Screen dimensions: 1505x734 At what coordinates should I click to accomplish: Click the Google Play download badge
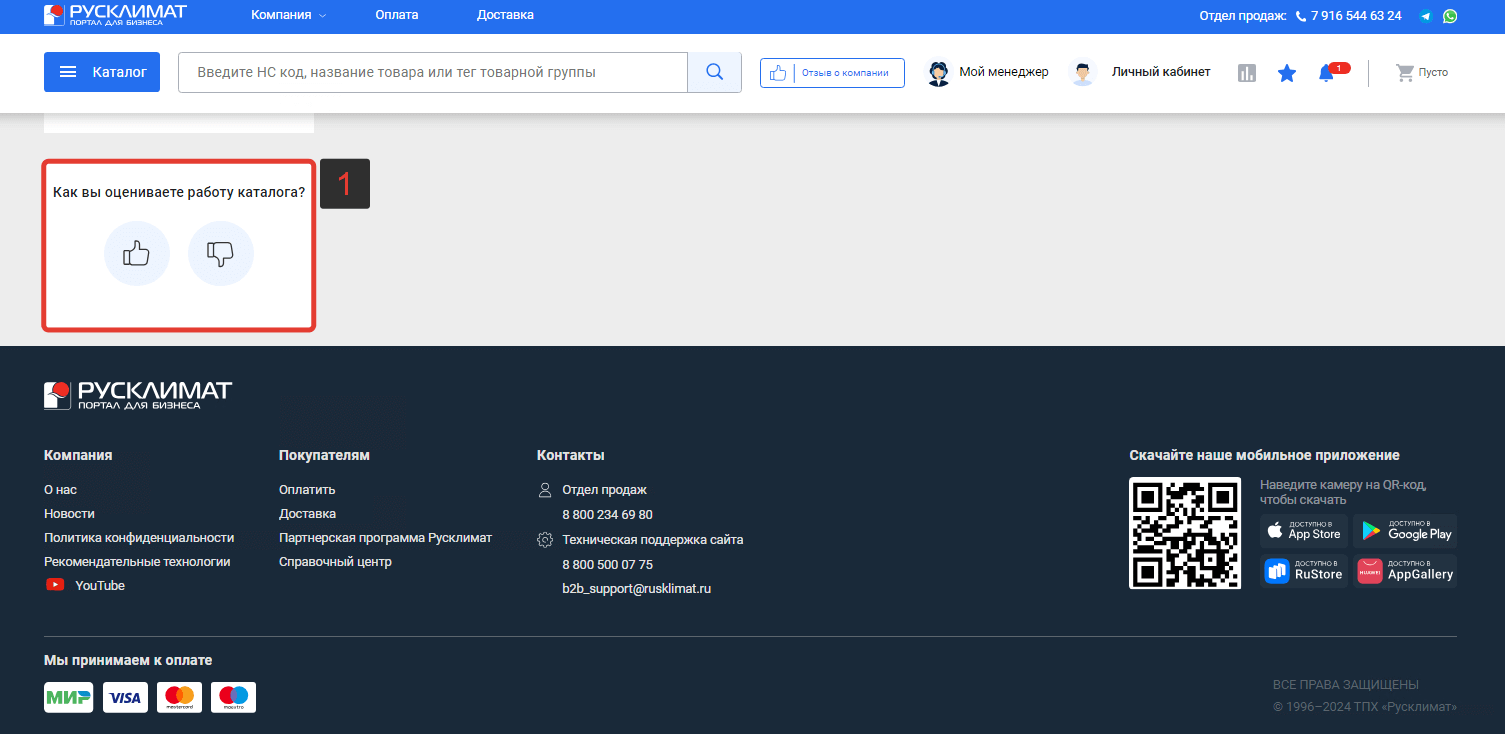click(x=1405, y=530)
